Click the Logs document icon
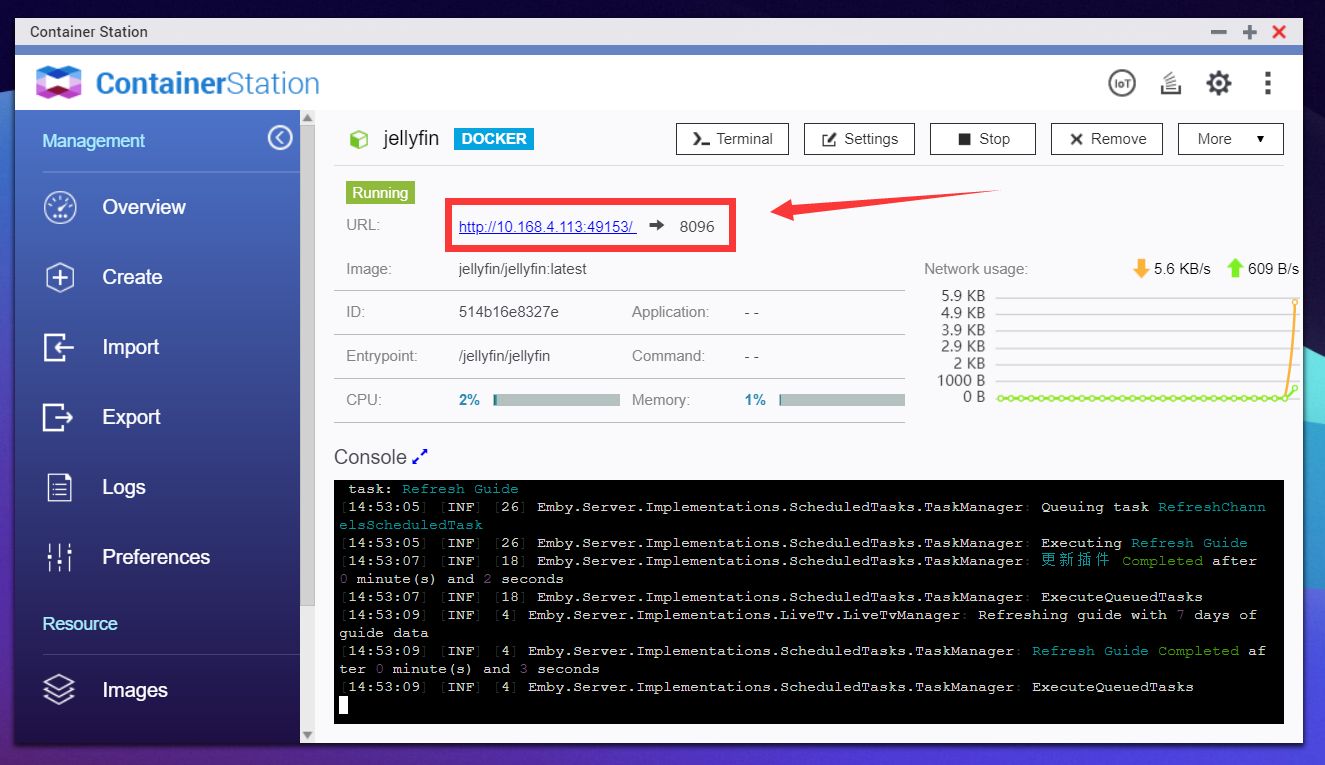This screenshot has height=765, width=1325. [x=60, y=487]
